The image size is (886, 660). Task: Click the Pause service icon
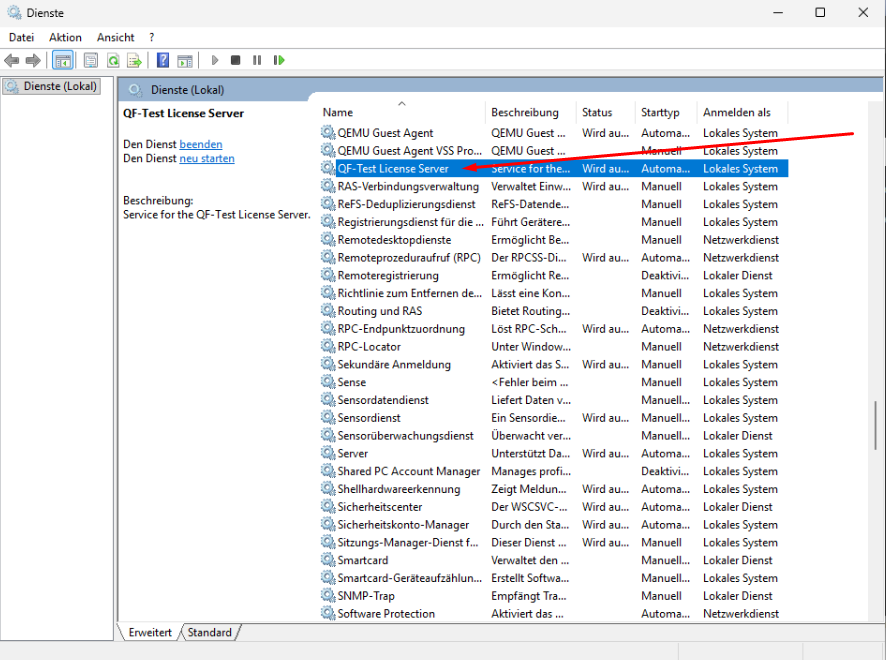point(257,60)
